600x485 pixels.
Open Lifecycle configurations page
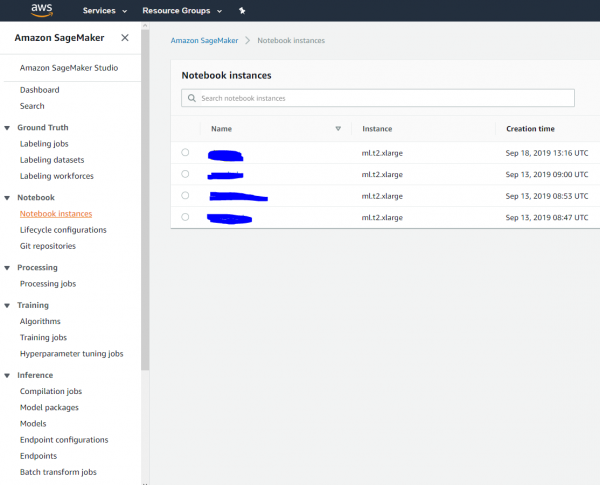pos(63,230)
